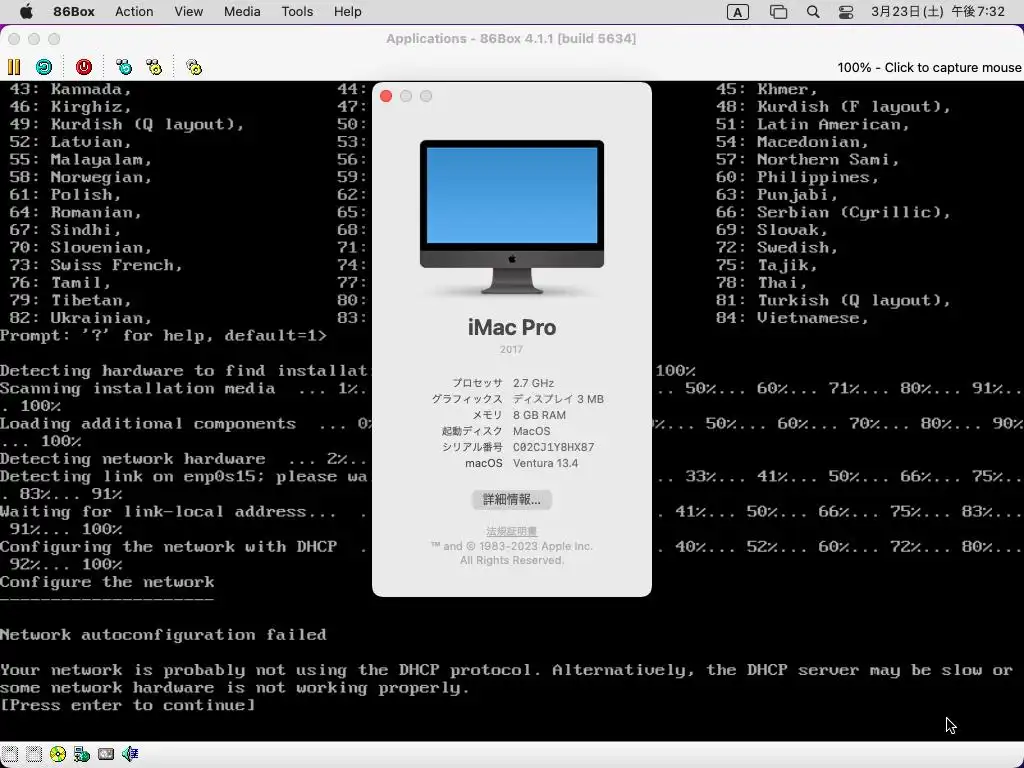Open the Apple menu
The height and width of the screenshot is (768, 1024).
[x=26, y=11]
